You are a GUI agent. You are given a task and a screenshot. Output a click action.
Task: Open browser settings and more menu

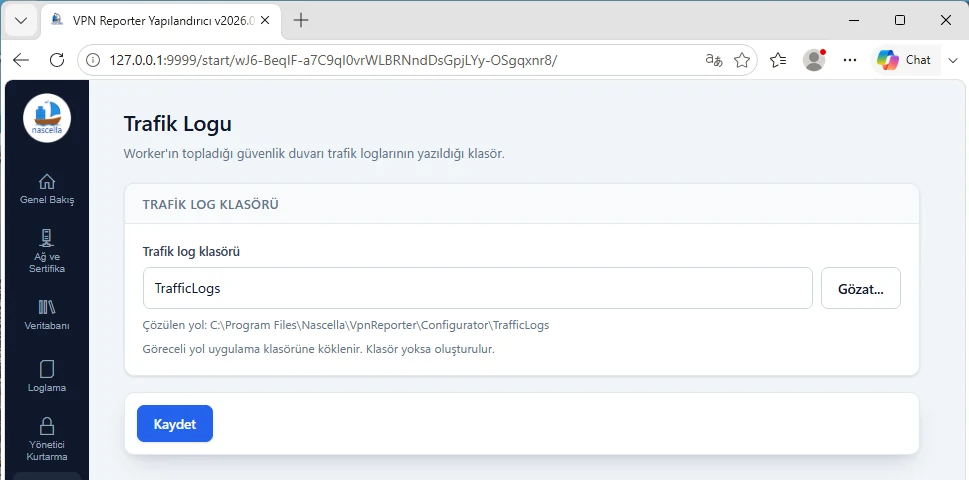[850, 60]
